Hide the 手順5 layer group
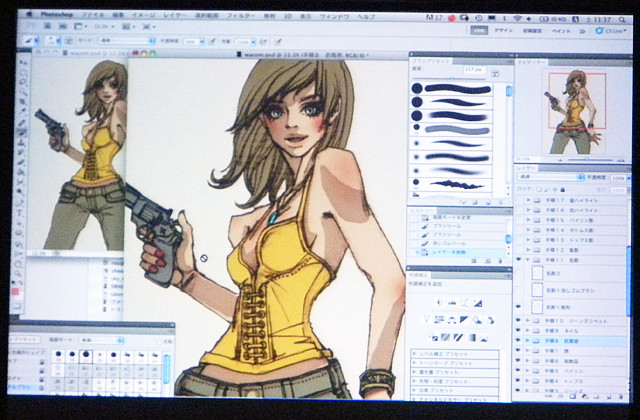Screen dimensions: 640x420 518,371
